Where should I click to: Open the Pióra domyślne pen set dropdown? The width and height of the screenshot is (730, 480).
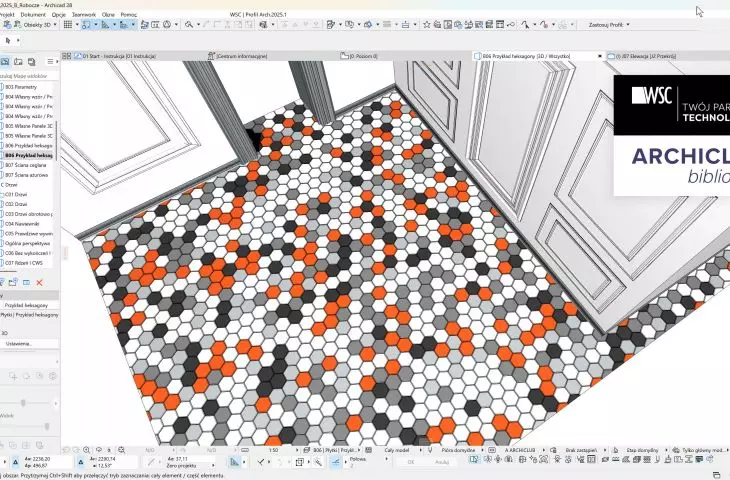460,450
